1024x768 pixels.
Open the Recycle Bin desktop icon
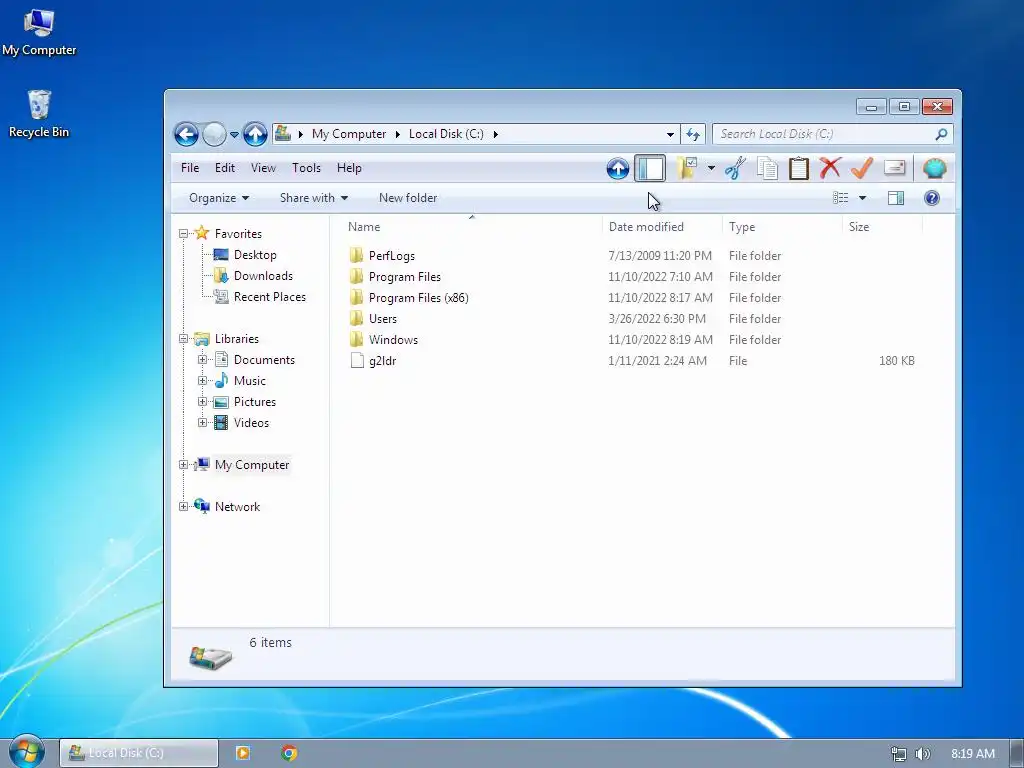click(x=39, y=114)
